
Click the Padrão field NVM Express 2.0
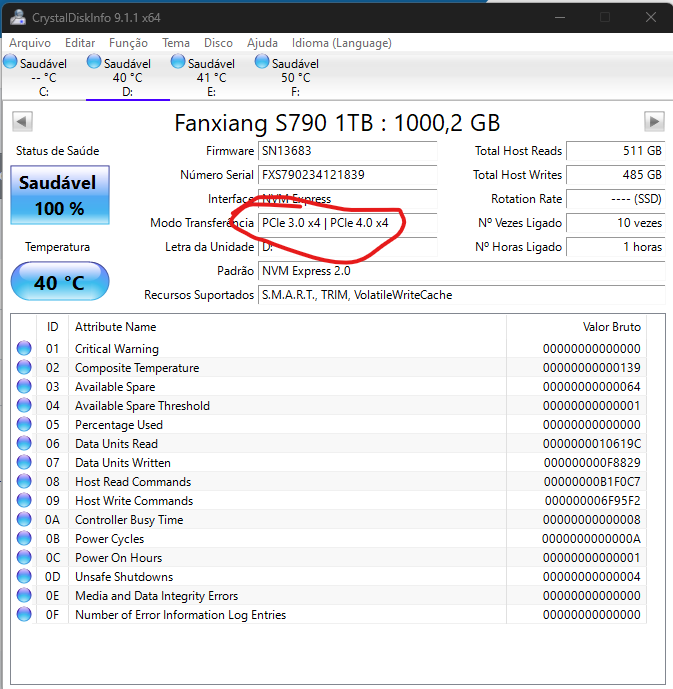(x=462, y=271)
